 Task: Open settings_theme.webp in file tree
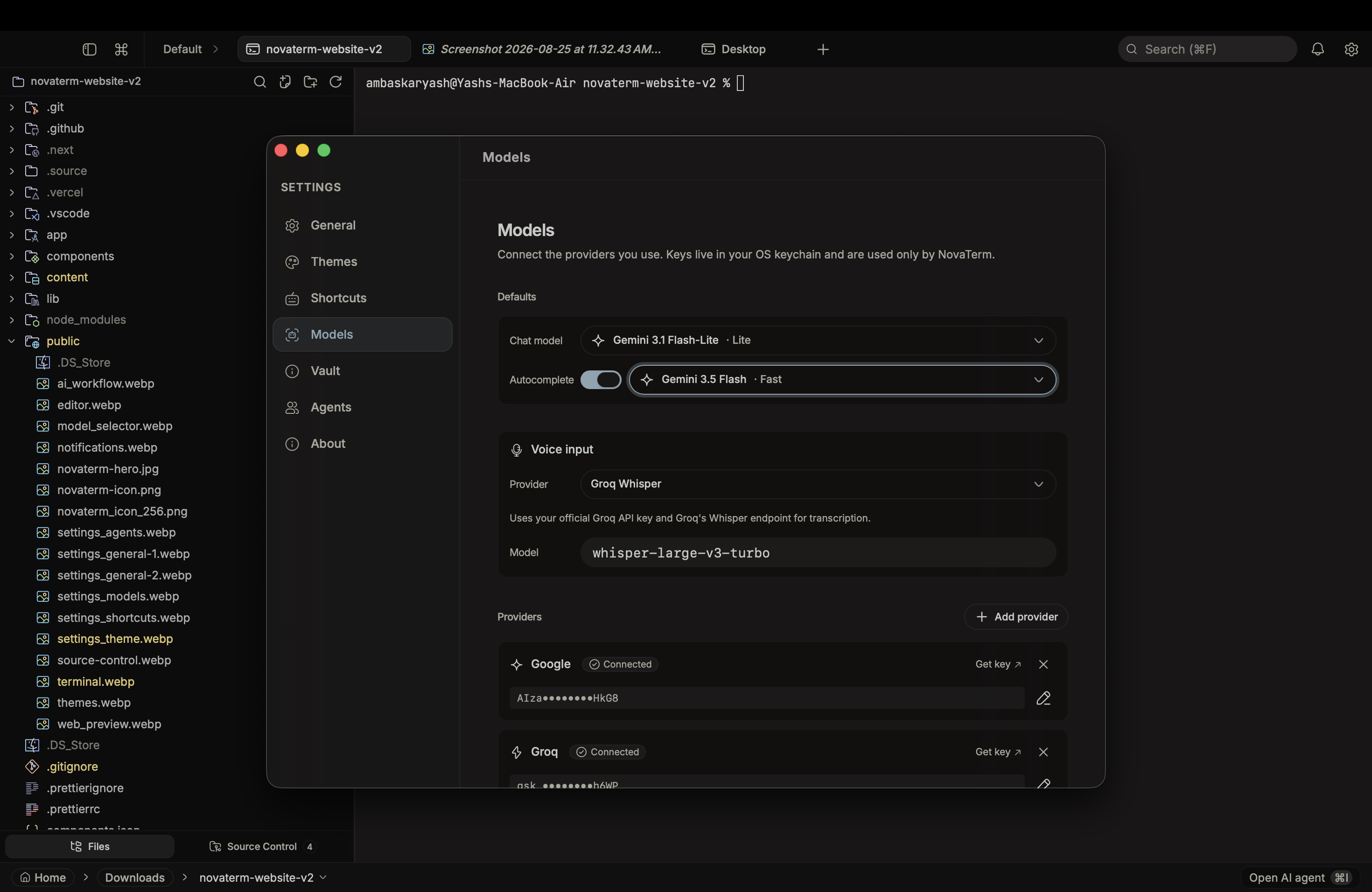click(x=115, y=639)
